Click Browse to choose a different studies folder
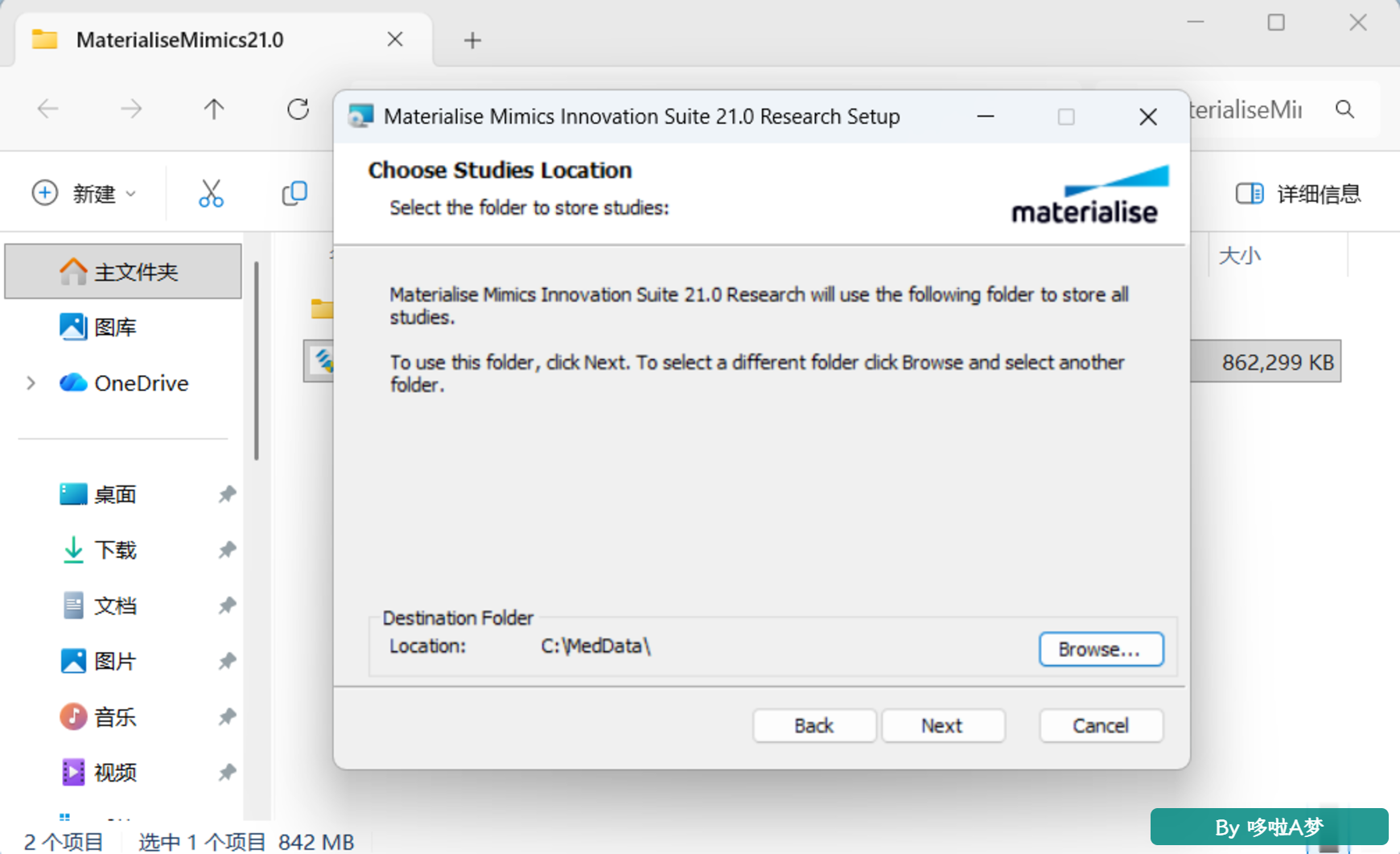 tap(1101, 649)
